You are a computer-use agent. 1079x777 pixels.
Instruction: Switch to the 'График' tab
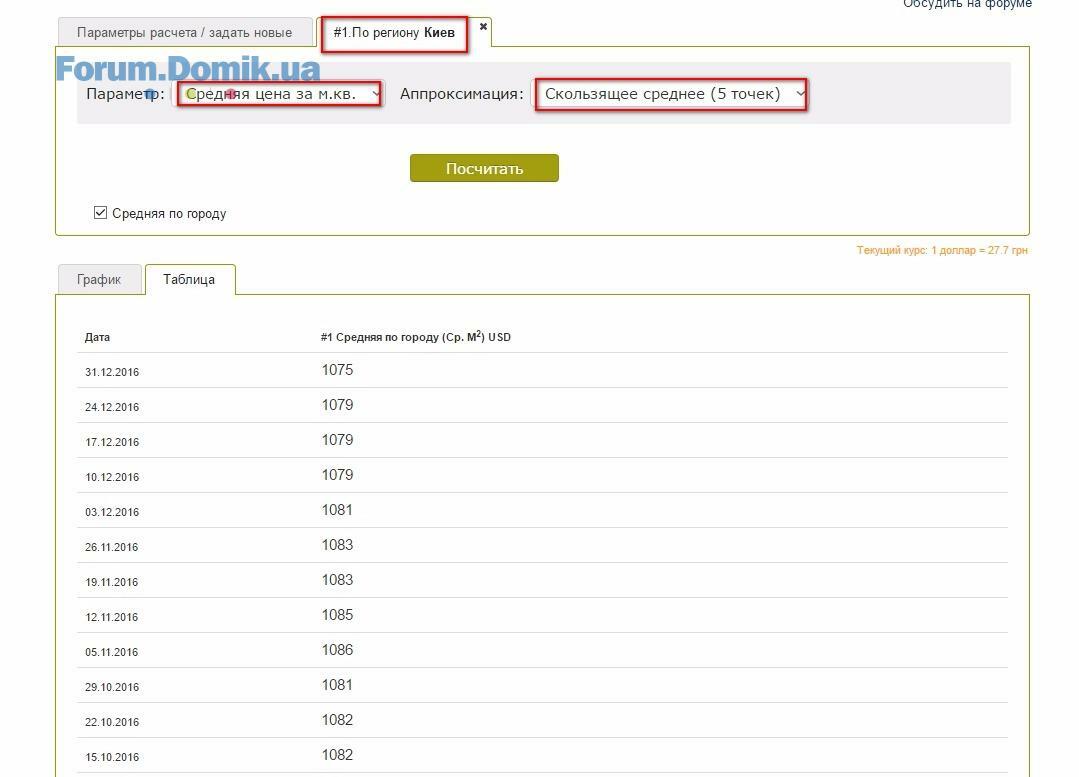tap(99, 279)
